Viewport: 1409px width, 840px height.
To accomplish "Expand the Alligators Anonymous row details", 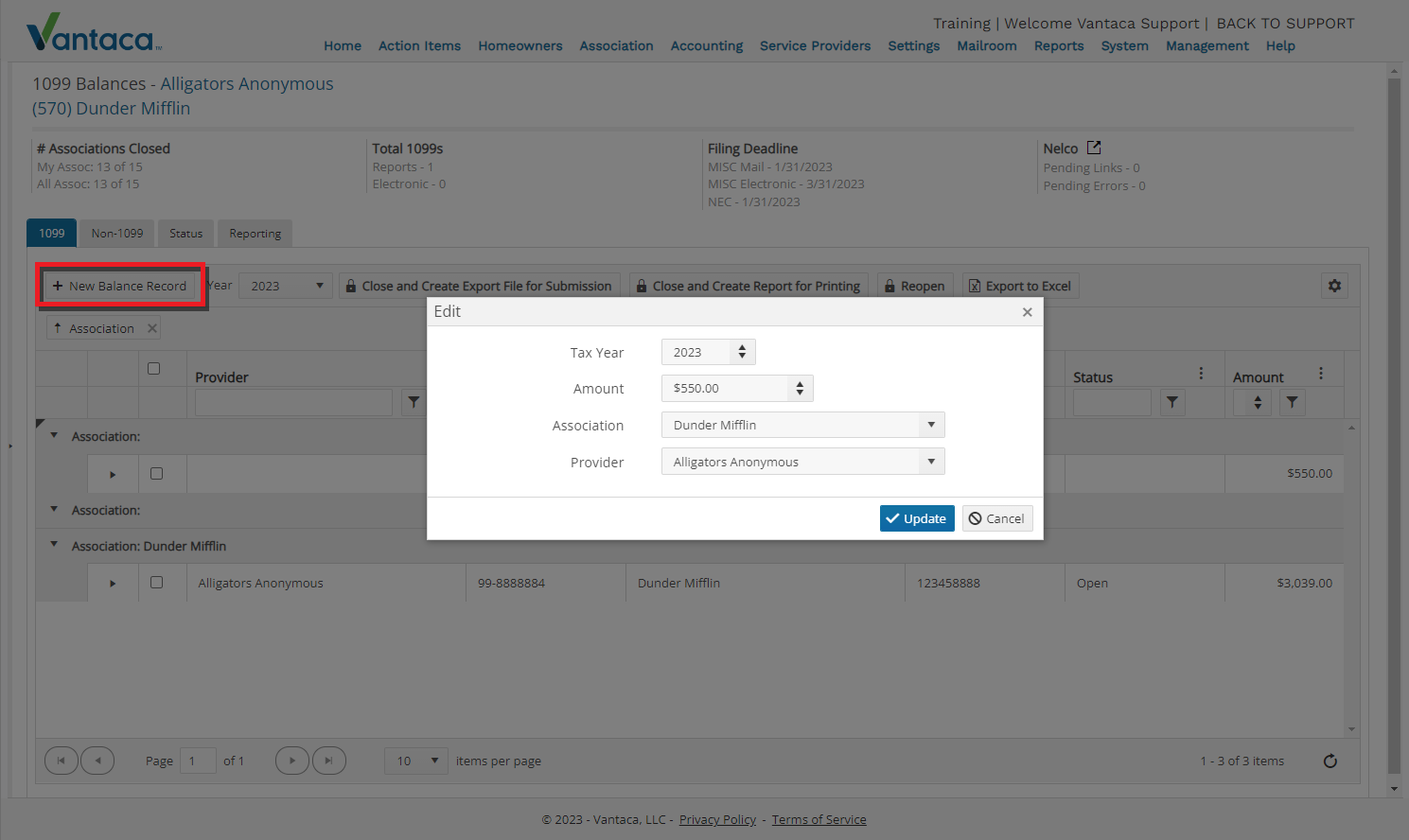I will [x=113, y=584].
